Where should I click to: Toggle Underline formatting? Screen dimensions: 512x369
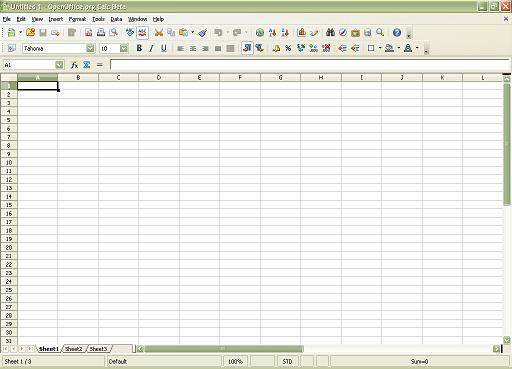click(x=164, y=48)
